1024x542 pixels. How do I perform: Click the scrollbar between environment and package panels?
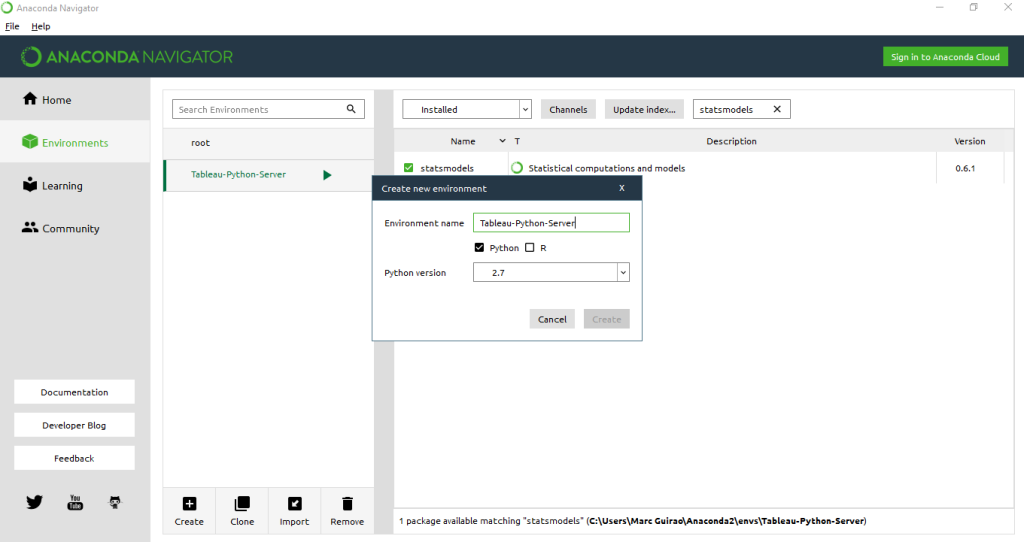click(385, 312)
